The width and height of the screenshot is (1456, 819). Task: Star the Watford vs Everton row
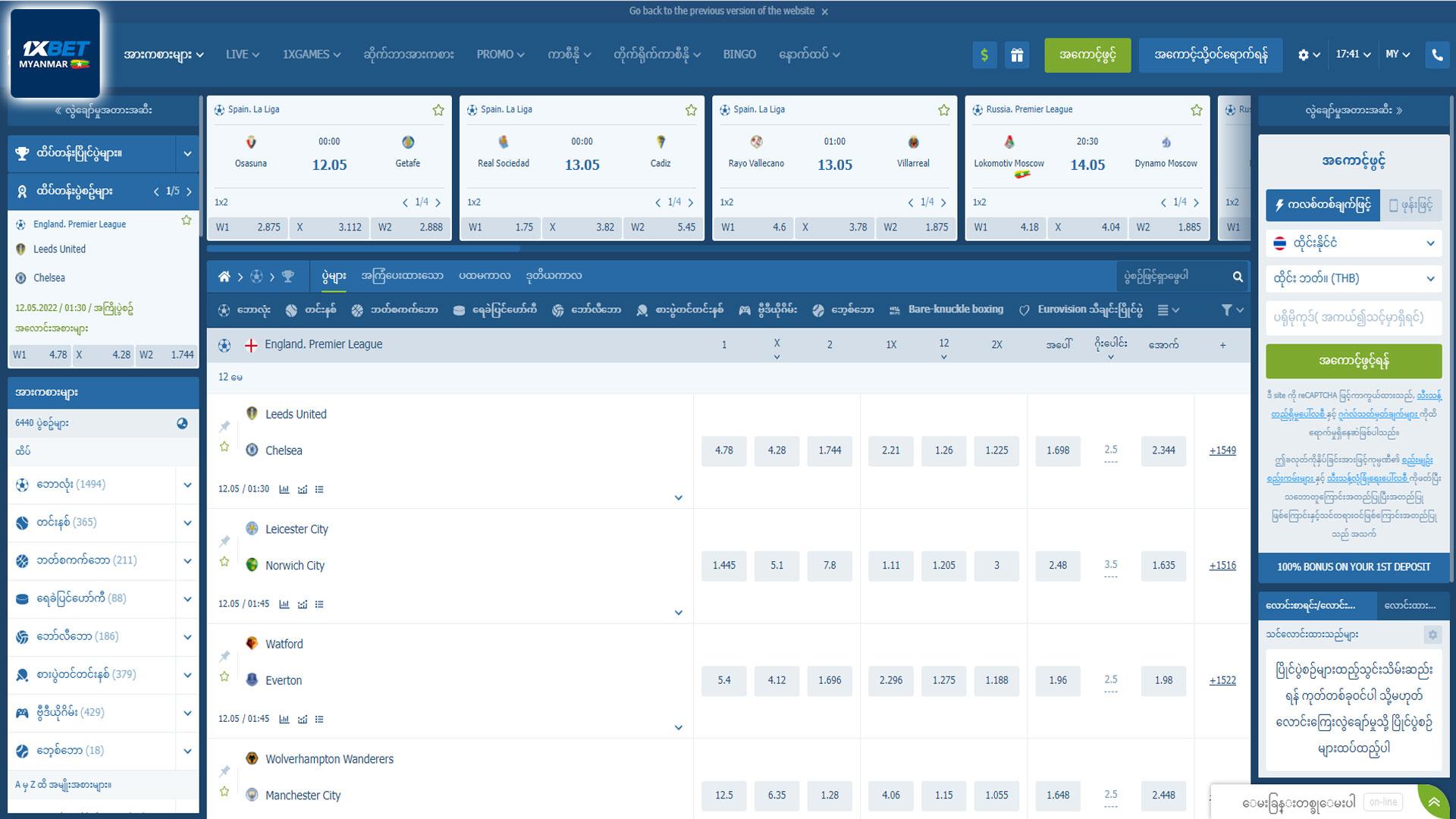pyautogui.click(x=224, y=676)
